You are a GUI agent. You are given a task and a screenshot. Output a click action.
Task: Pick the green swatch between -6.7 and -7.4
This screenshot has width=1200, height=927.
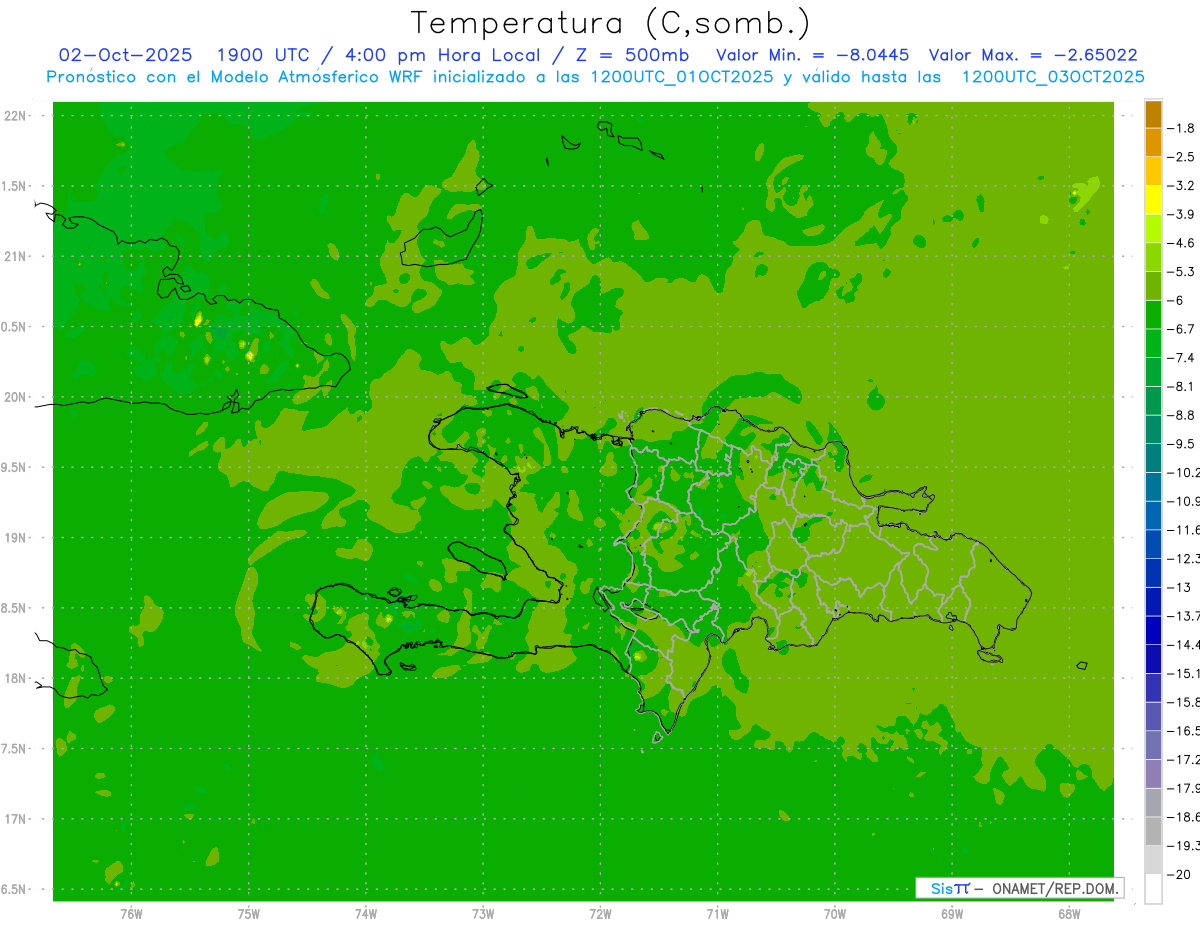pyautogui.click(x=1153, y=343)
